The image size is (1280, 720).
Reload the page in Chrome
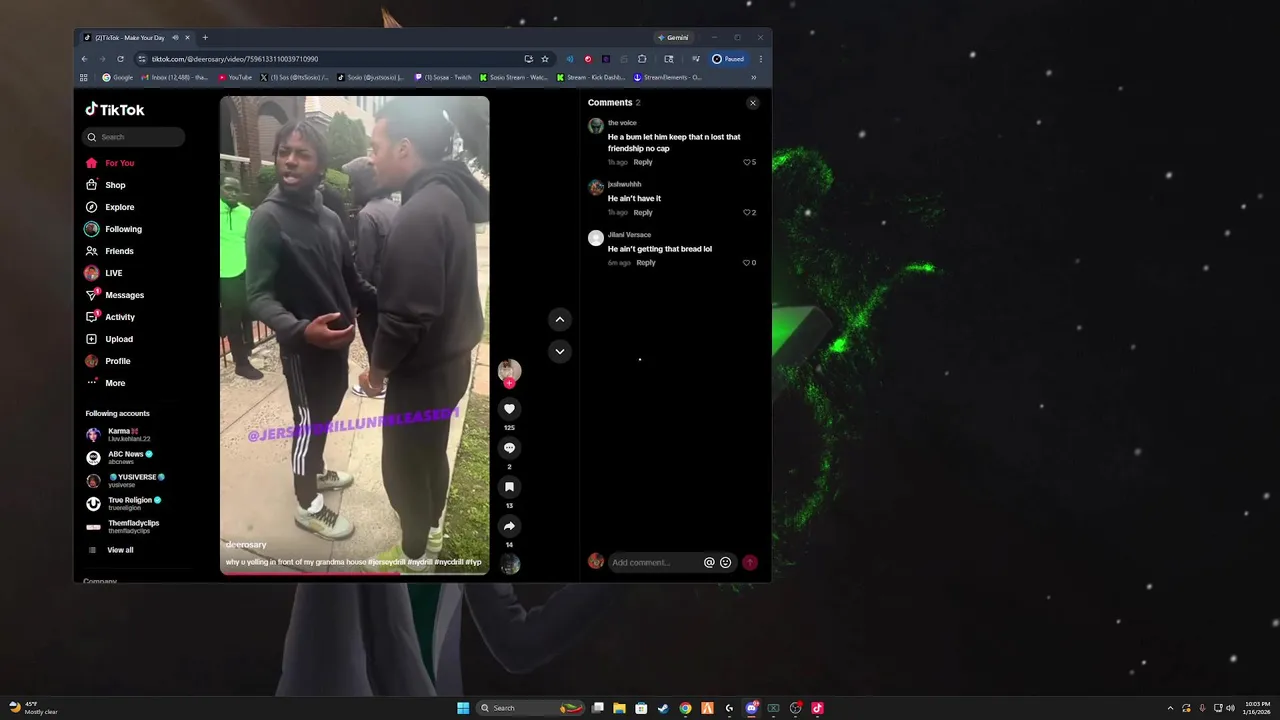tap(120, 59)
